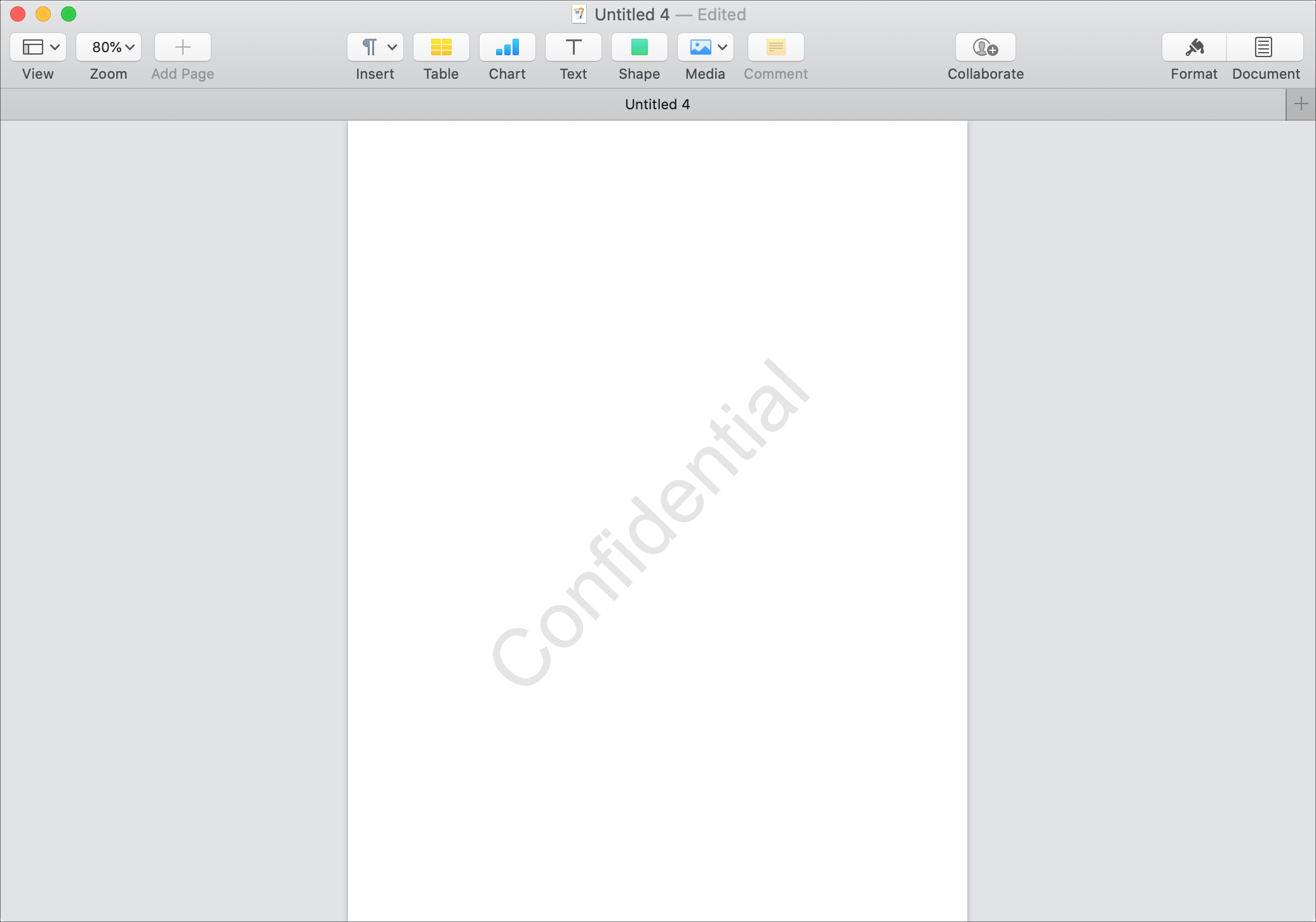This screenshot has height=922, width=1316.
Task: Click the Format panel icon
Action: (x=1194, y=47)
